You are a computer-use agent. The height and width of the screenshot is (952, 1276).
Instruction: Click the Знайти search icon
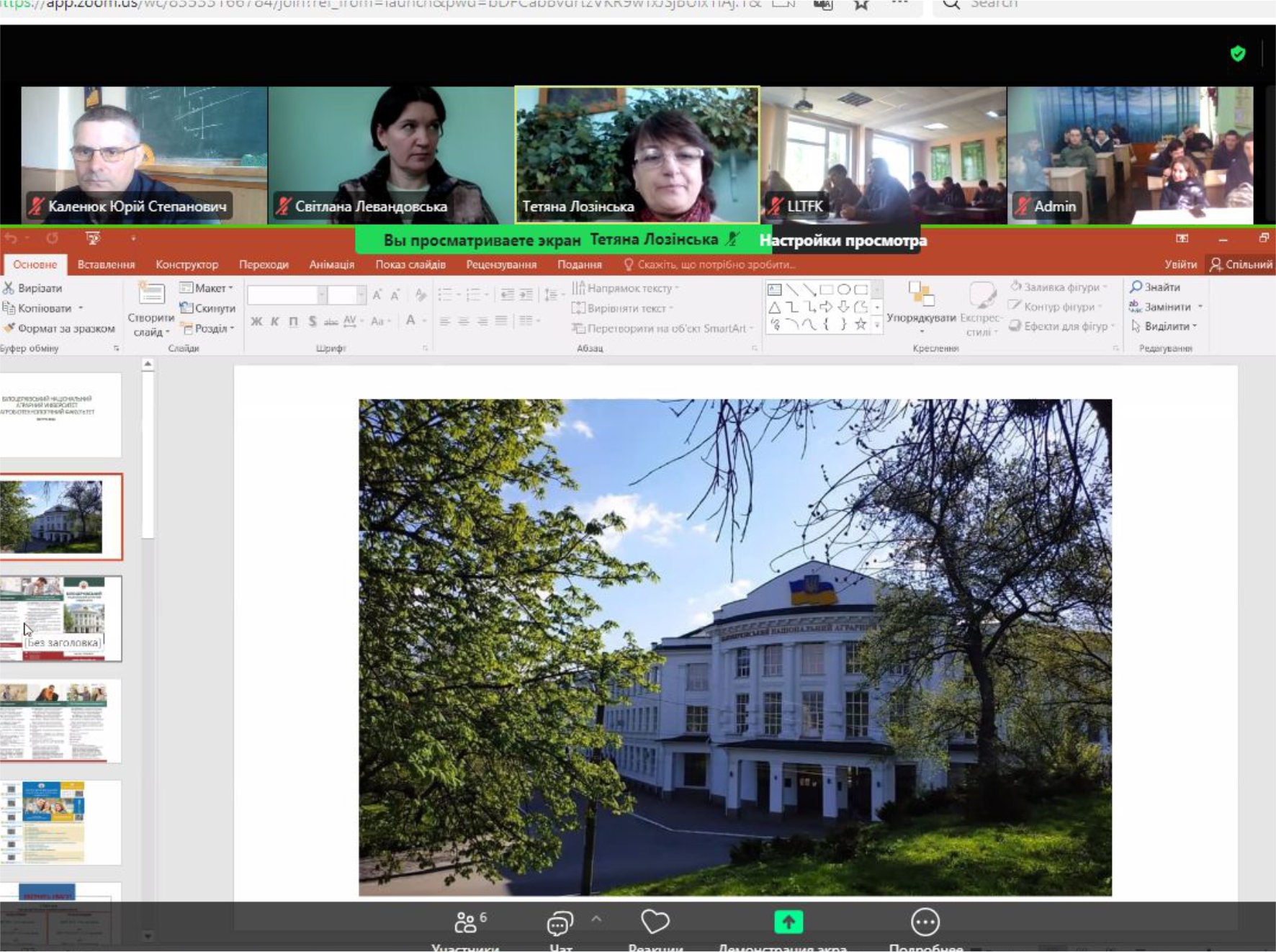tap(1136, 287)
